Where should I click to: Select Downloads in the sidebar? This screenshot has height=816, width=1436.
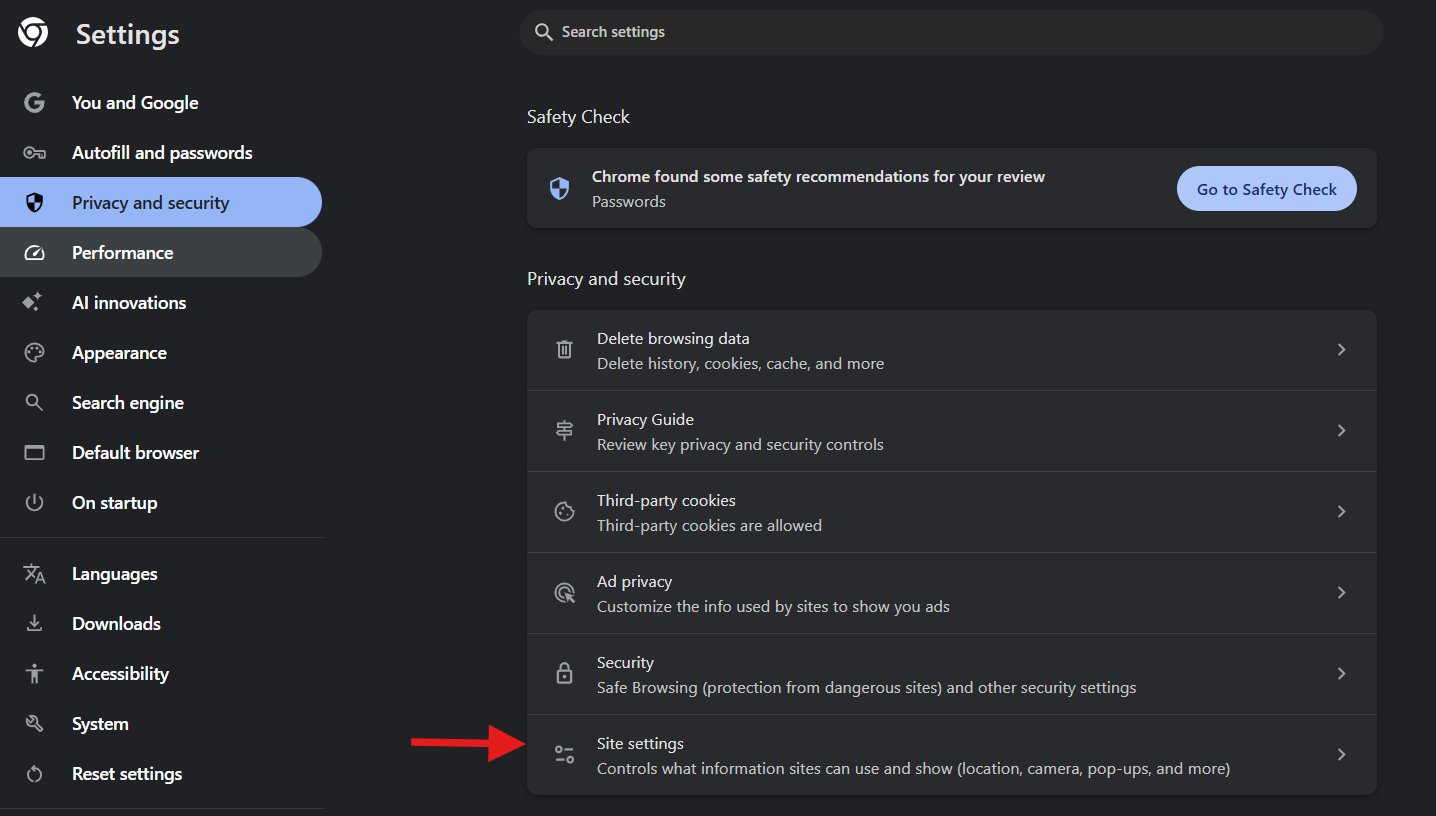coord(116,624)
